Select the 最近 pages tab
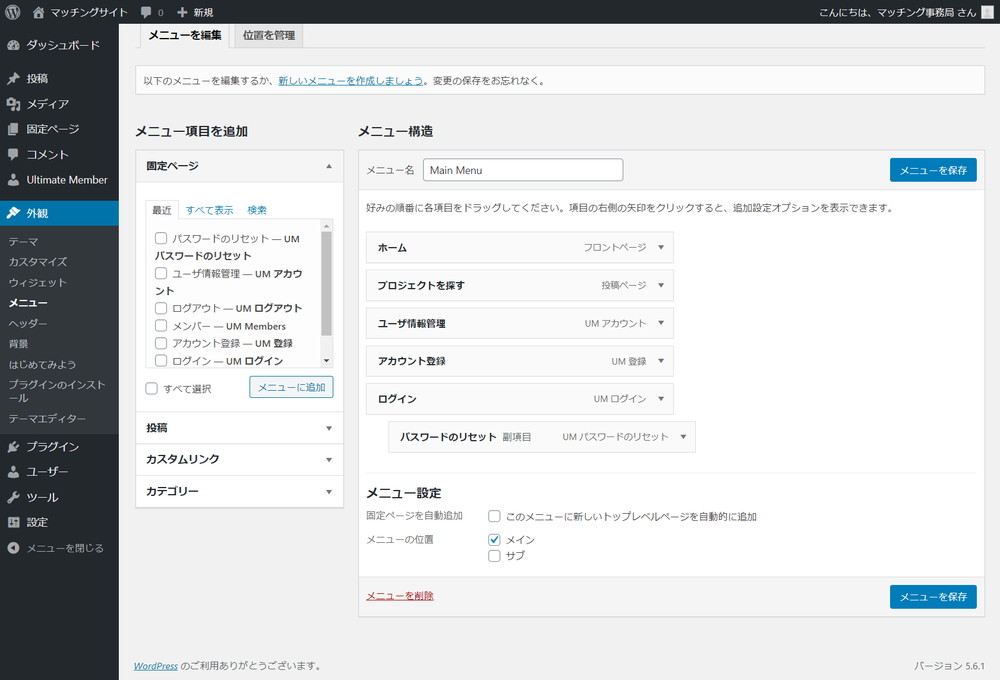This screenshot has width=1000, height=680. [162, 210]
